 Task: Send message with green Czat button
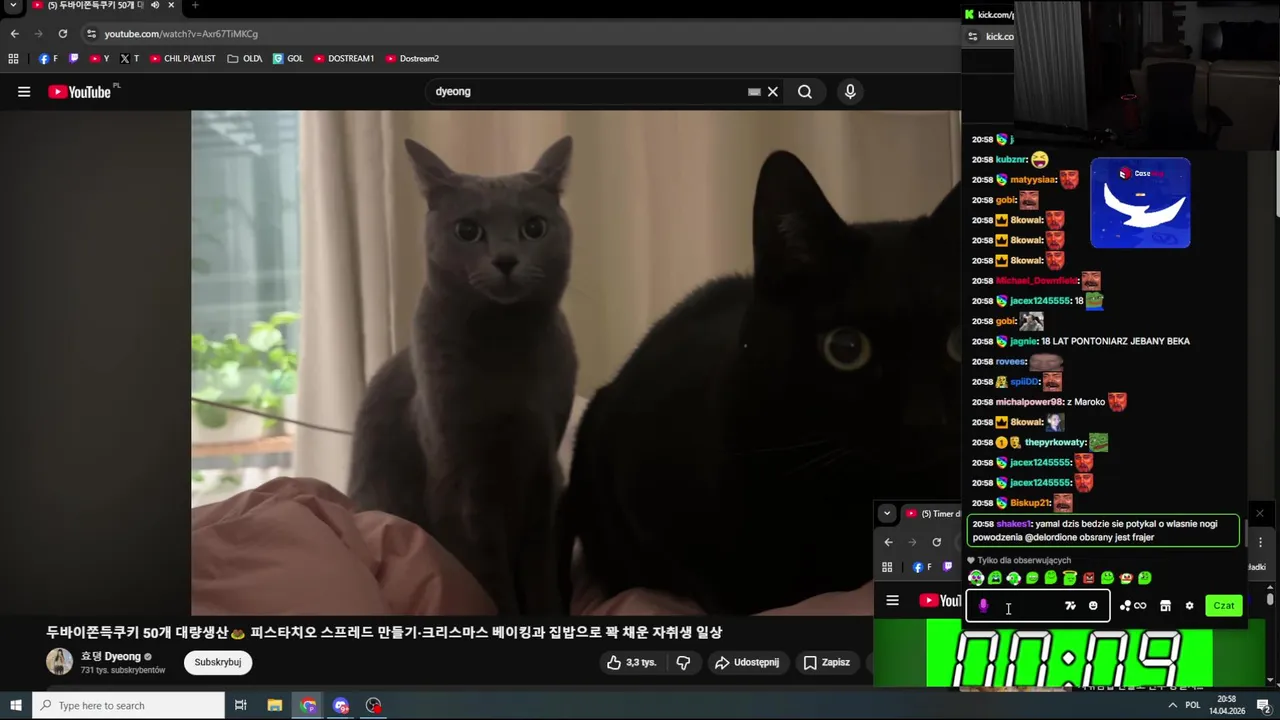coord(1224,606)
